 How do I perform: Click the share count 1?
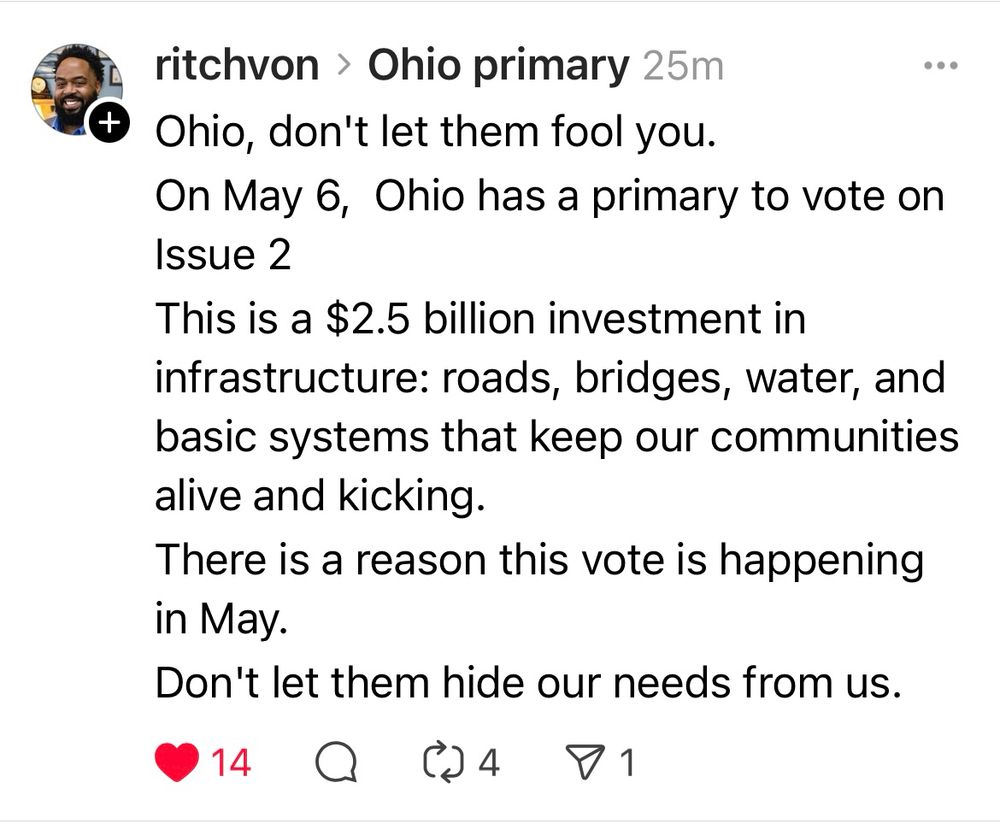pos(627,764)
